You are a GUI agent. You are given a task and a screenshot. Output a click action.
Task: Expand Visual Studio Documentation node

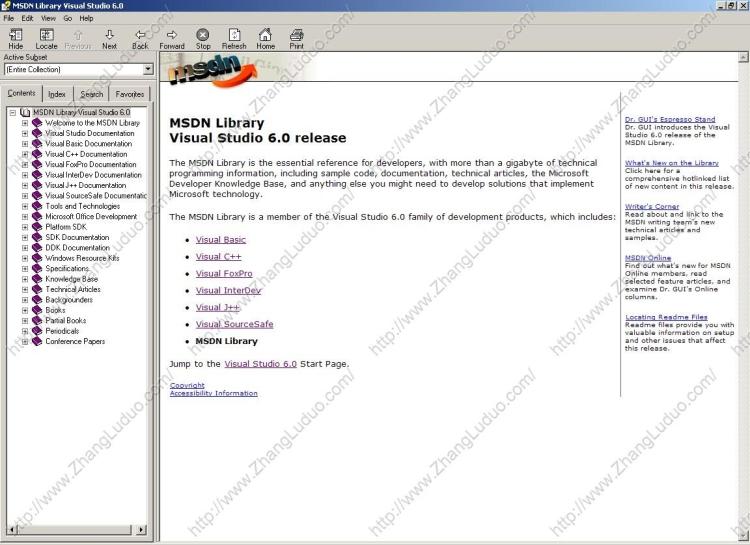point(25,133)
